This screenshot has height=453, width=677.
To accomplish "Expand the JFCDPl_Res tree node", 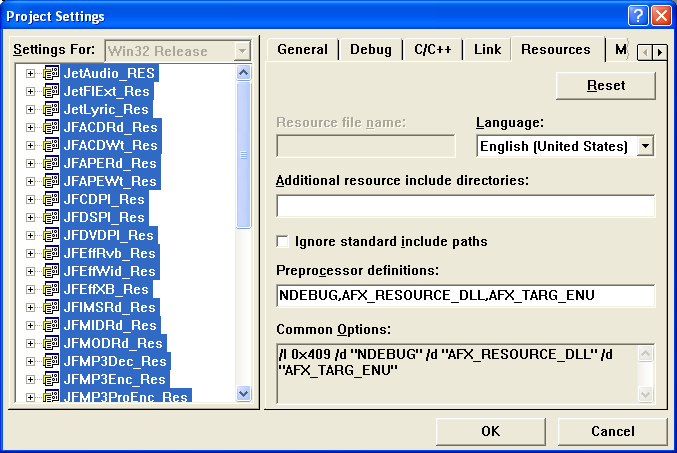I will (x=30, y=200).
